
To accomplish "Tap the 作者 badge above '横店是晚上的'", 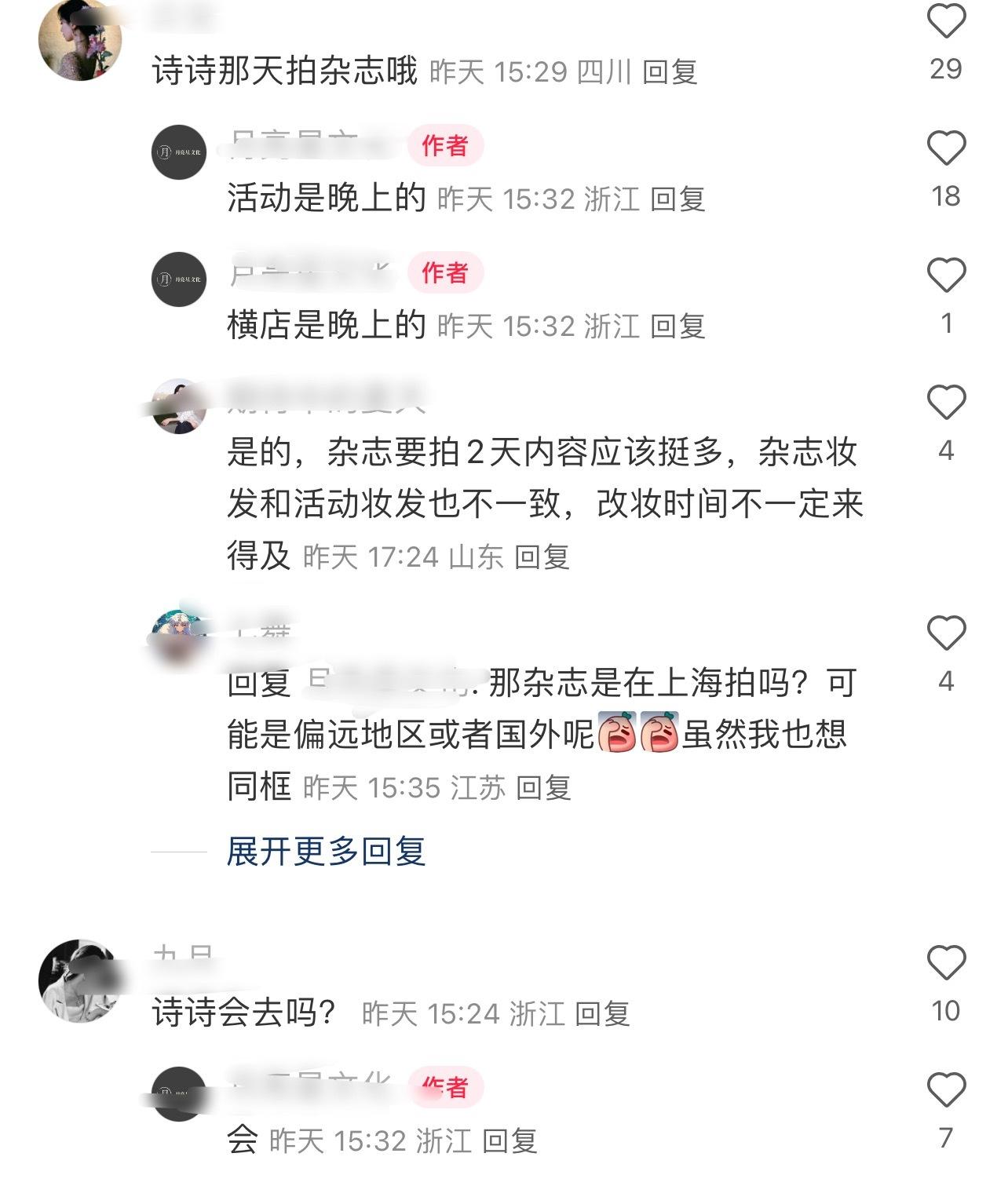I will tap(445, 272).
